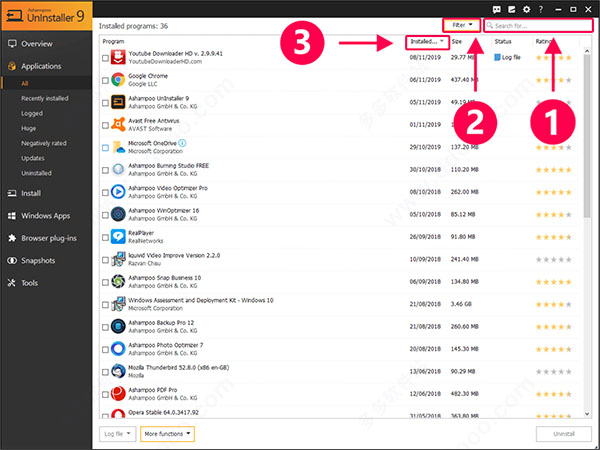The width and height of the screenshot is (600, 450).
Task: Open the Overview section
Action: coord(37,44)
